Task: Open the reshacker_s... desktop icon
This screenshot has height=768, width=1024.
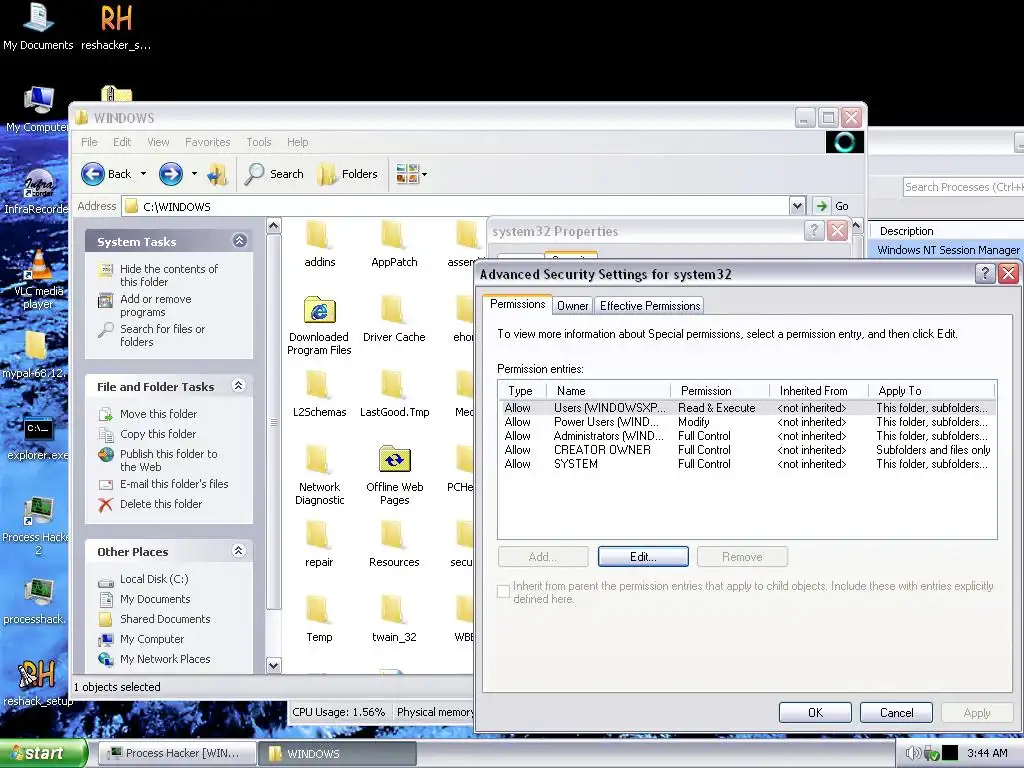Action: [x=116, y=26]
